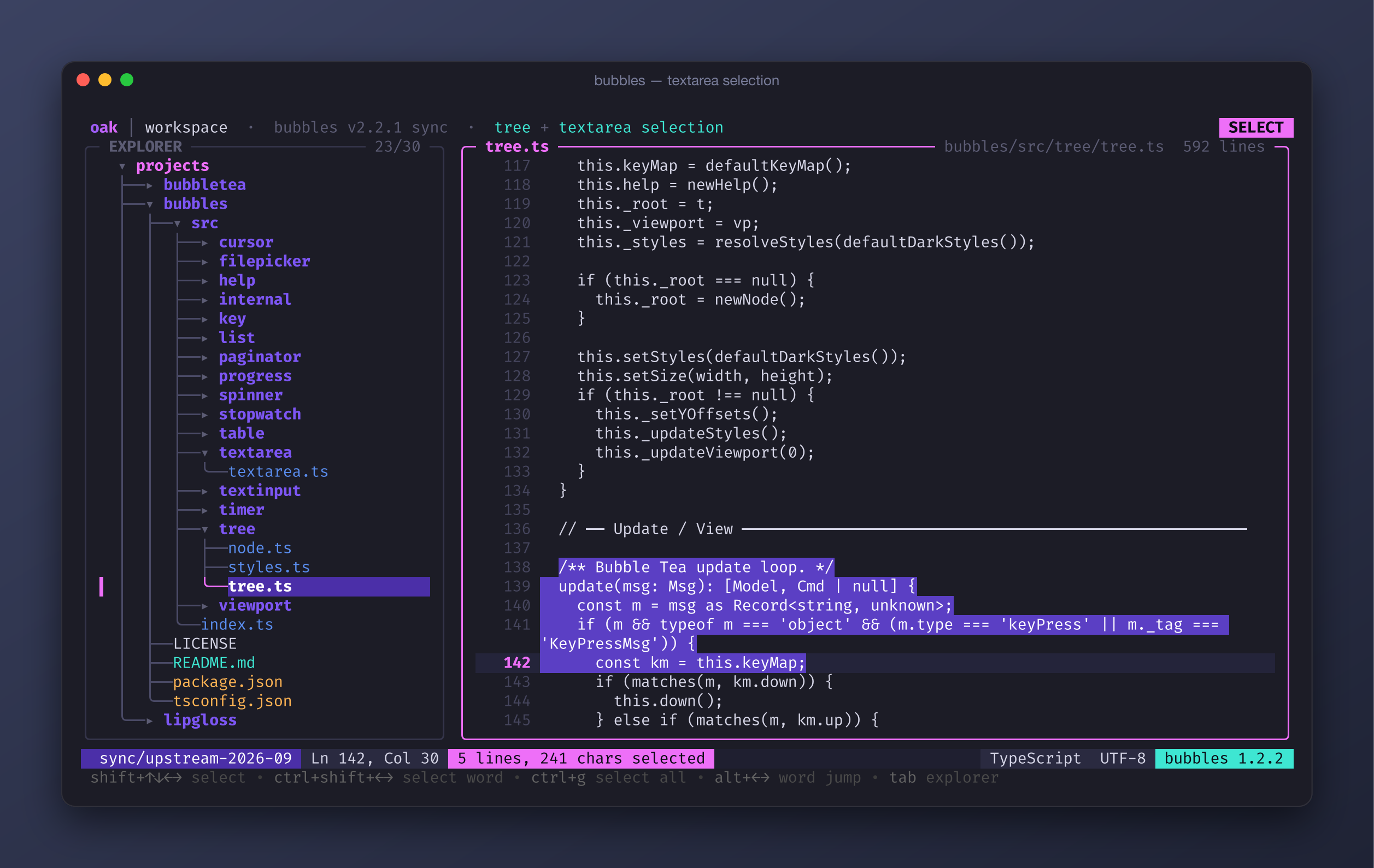Click the bubbles 1.2.2 status badge

(1224, 759)
